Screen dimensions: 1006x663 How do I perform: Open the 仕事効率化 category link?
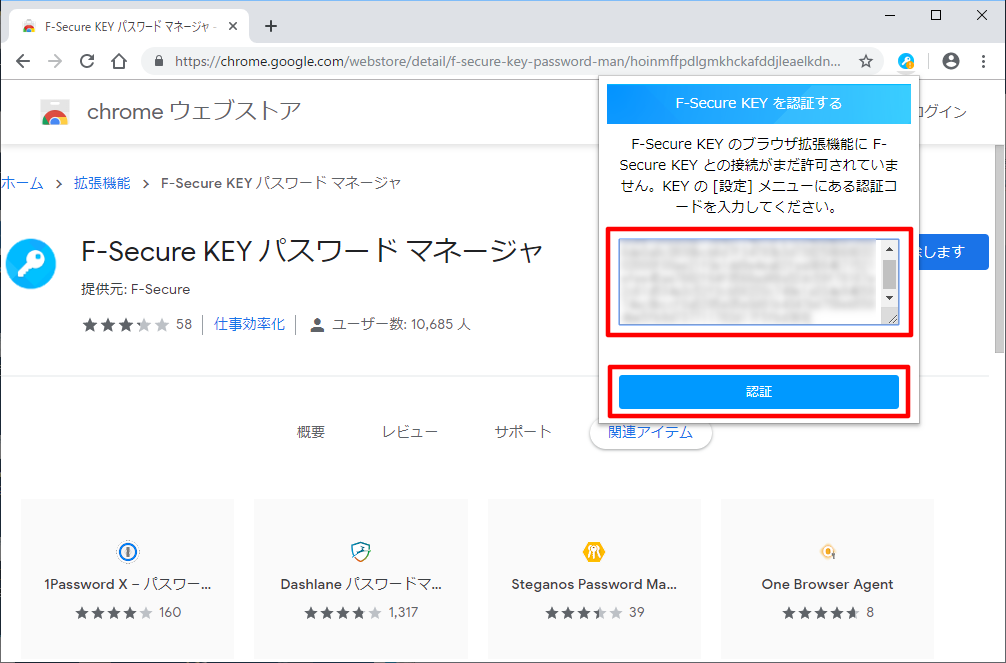249,324
